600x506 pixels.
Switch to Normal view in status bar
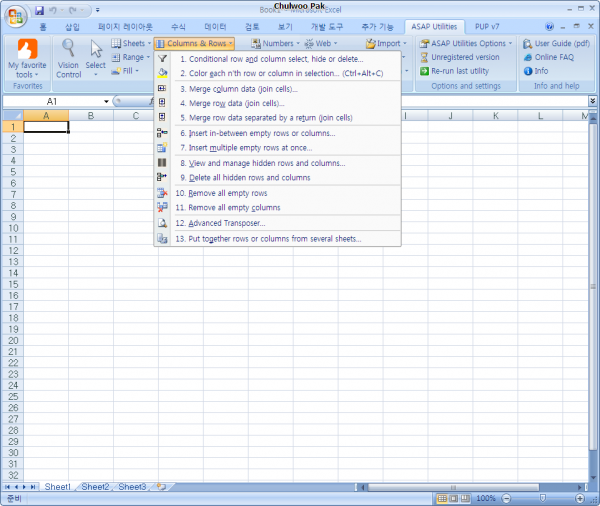(442, 498)
